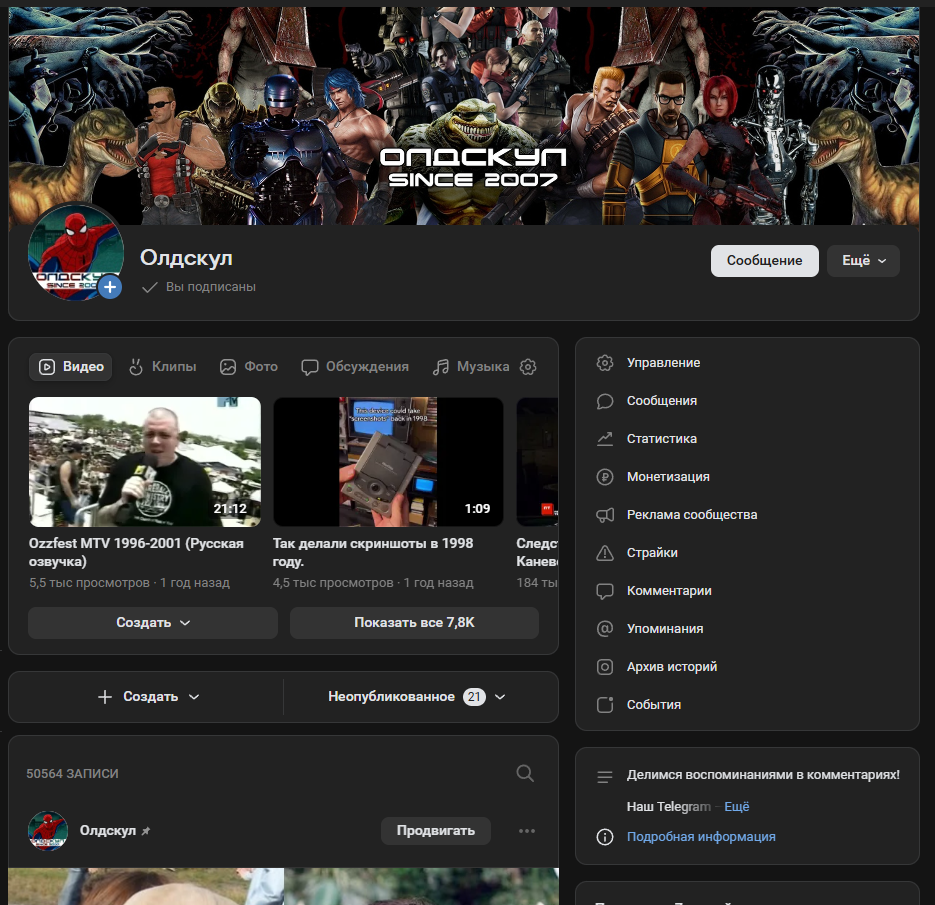Click the checkmark beside Вы подписаны
Image resolution: width=935 pixels, height=905 pixels.
click(150, 287)
